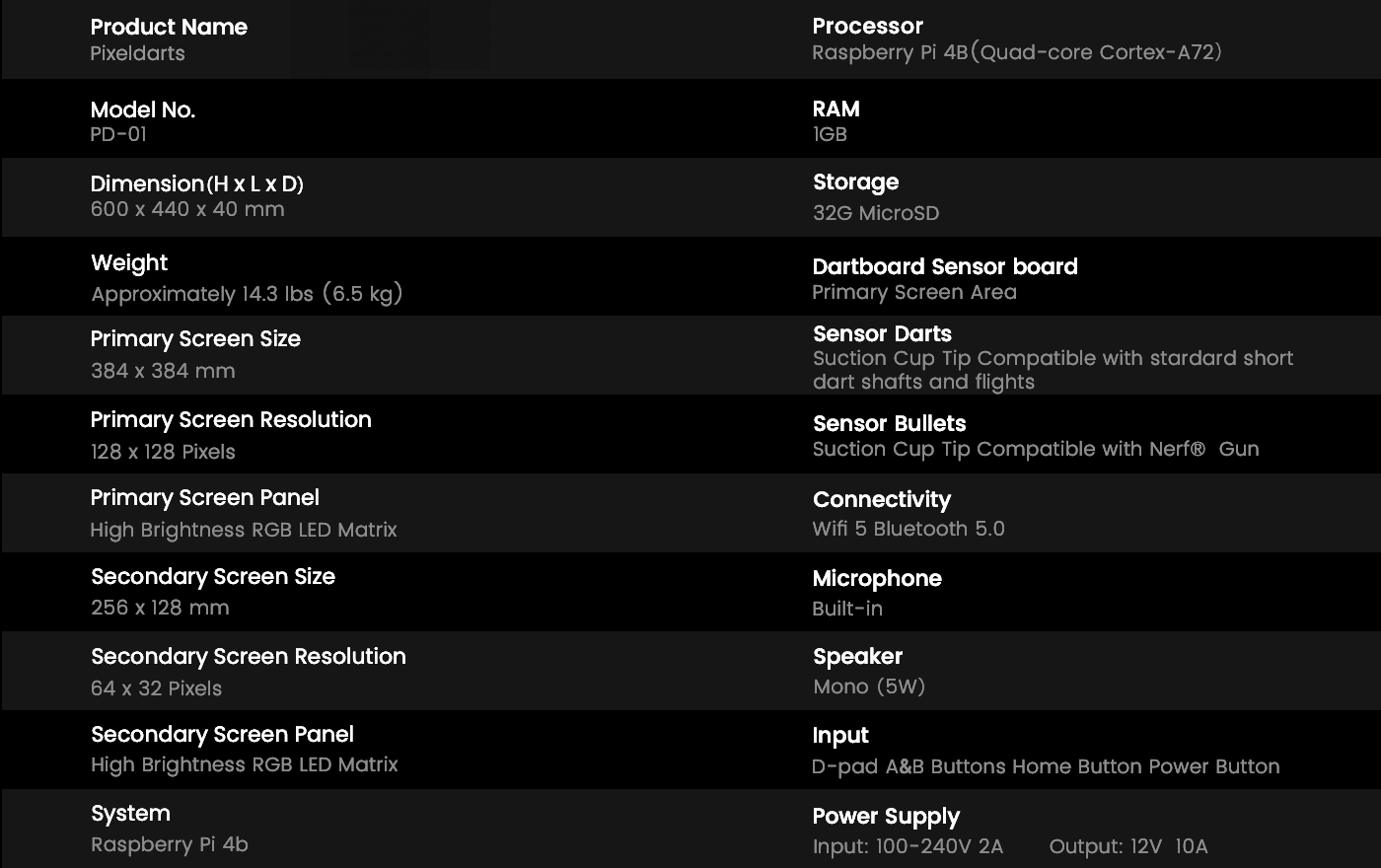Click the Secondary Screen Size heading
The image size is (1381, 868).
[x=213, y=576]
